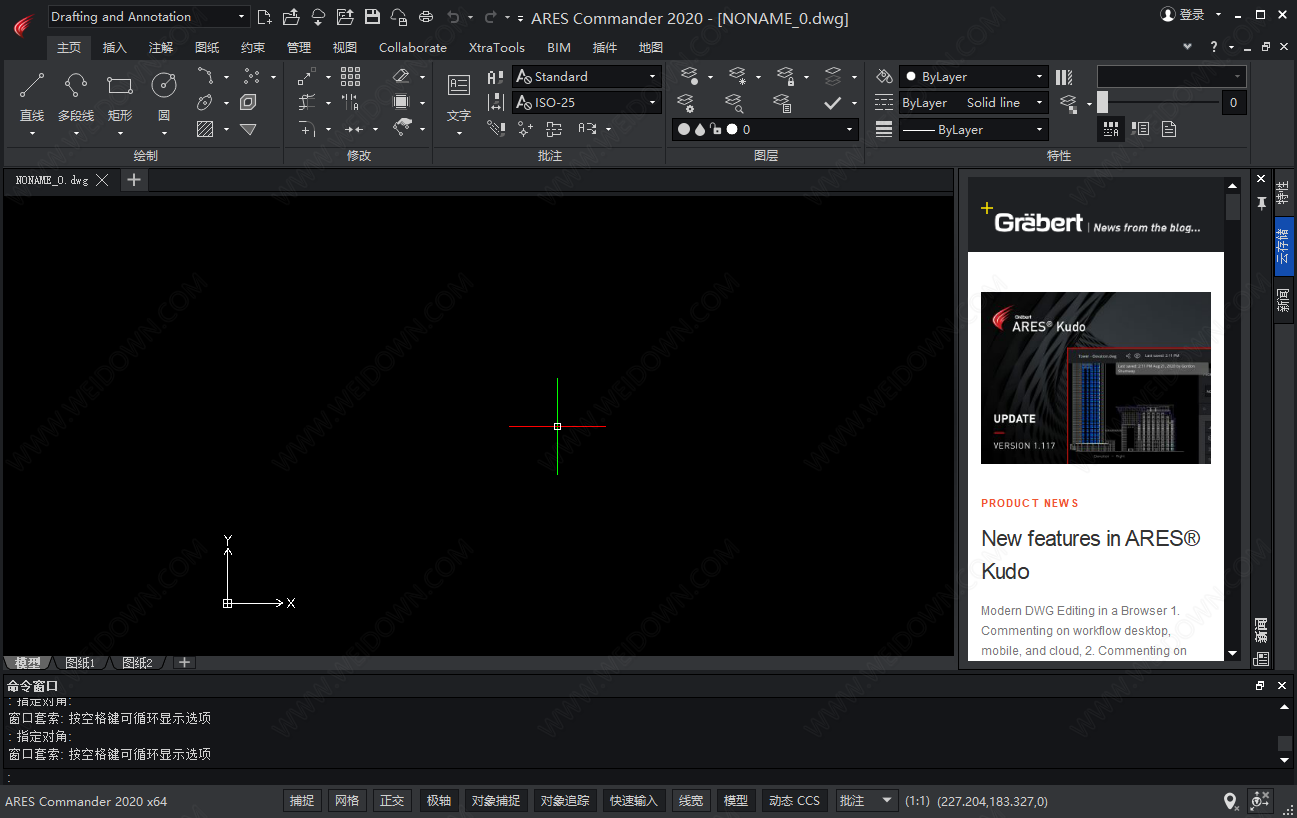Viewport: 1297px width, 818px height.
Task: Click the transparency value field showing 0
Action: pos(1234,102)
